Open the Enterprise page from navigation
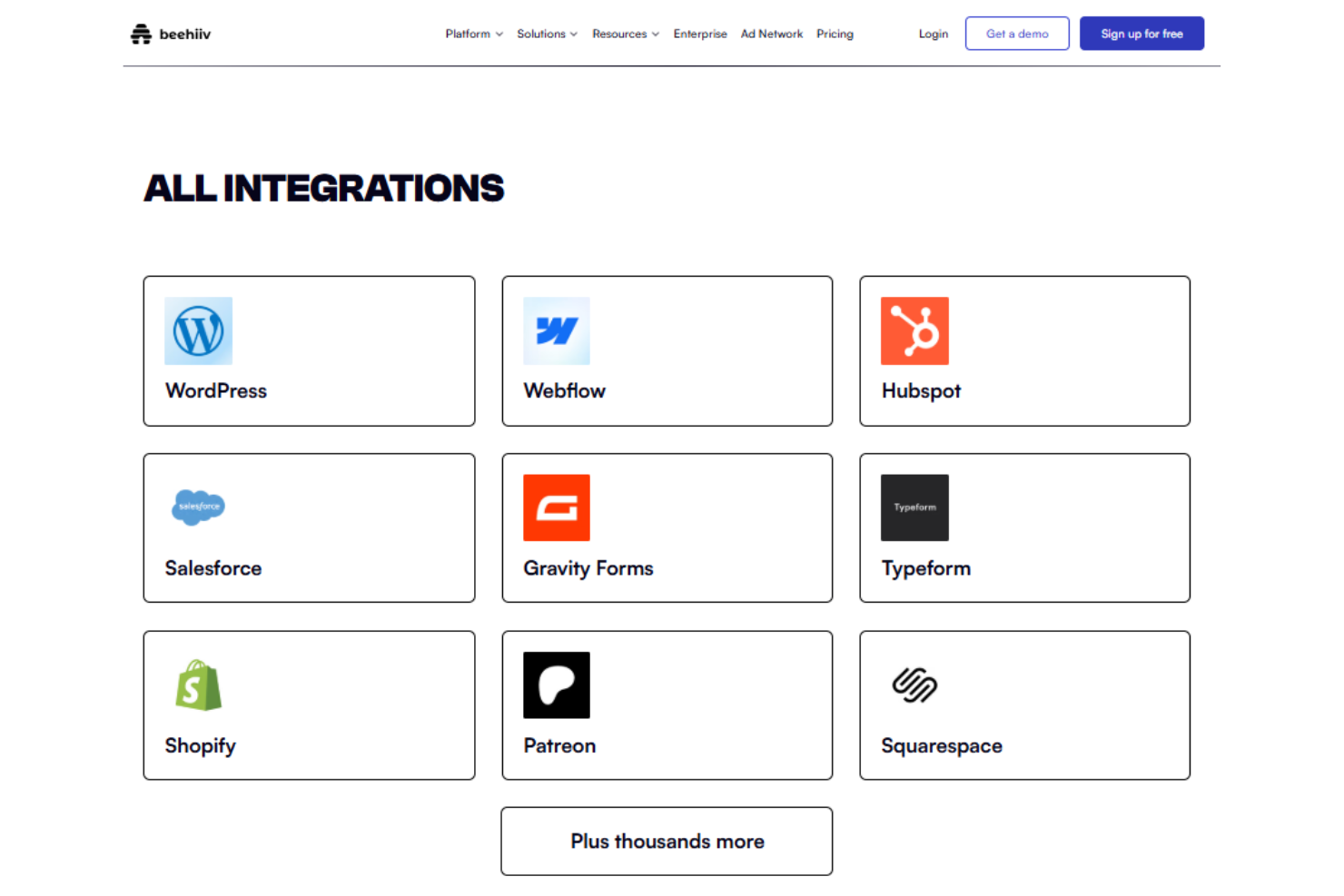The width and height of the screenshot is (1344, 896). tap(700, 34)
